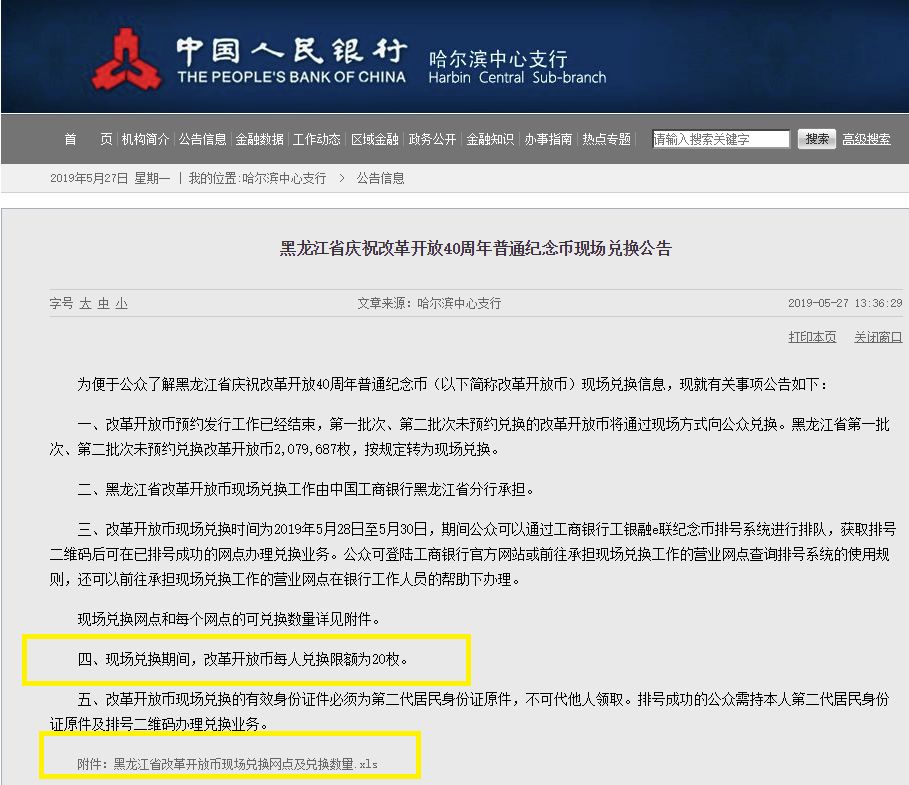Open the 热点专题 menu item

click(606, 139)
